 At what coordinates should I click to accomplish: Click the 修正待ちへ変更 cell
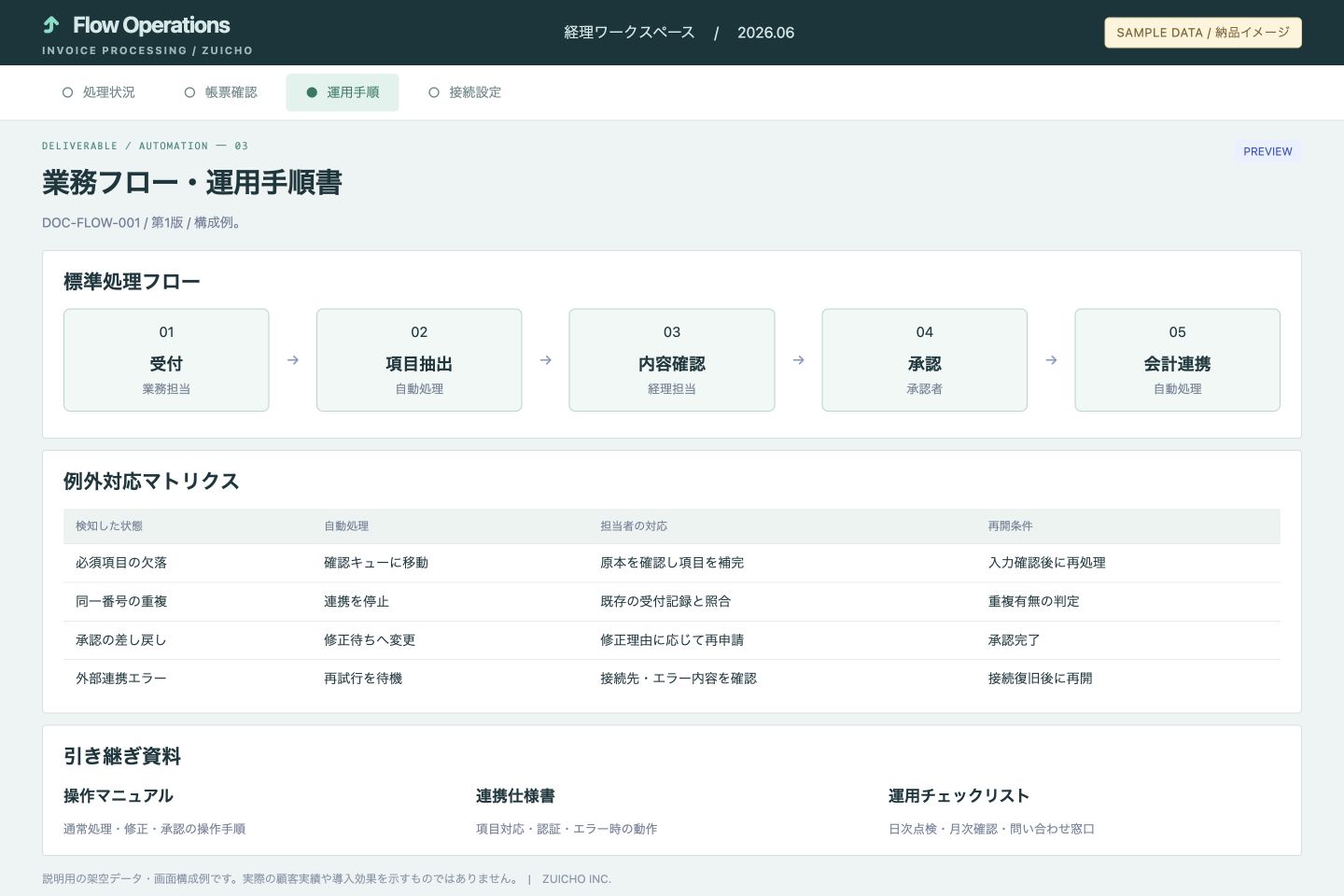point(370,640)
